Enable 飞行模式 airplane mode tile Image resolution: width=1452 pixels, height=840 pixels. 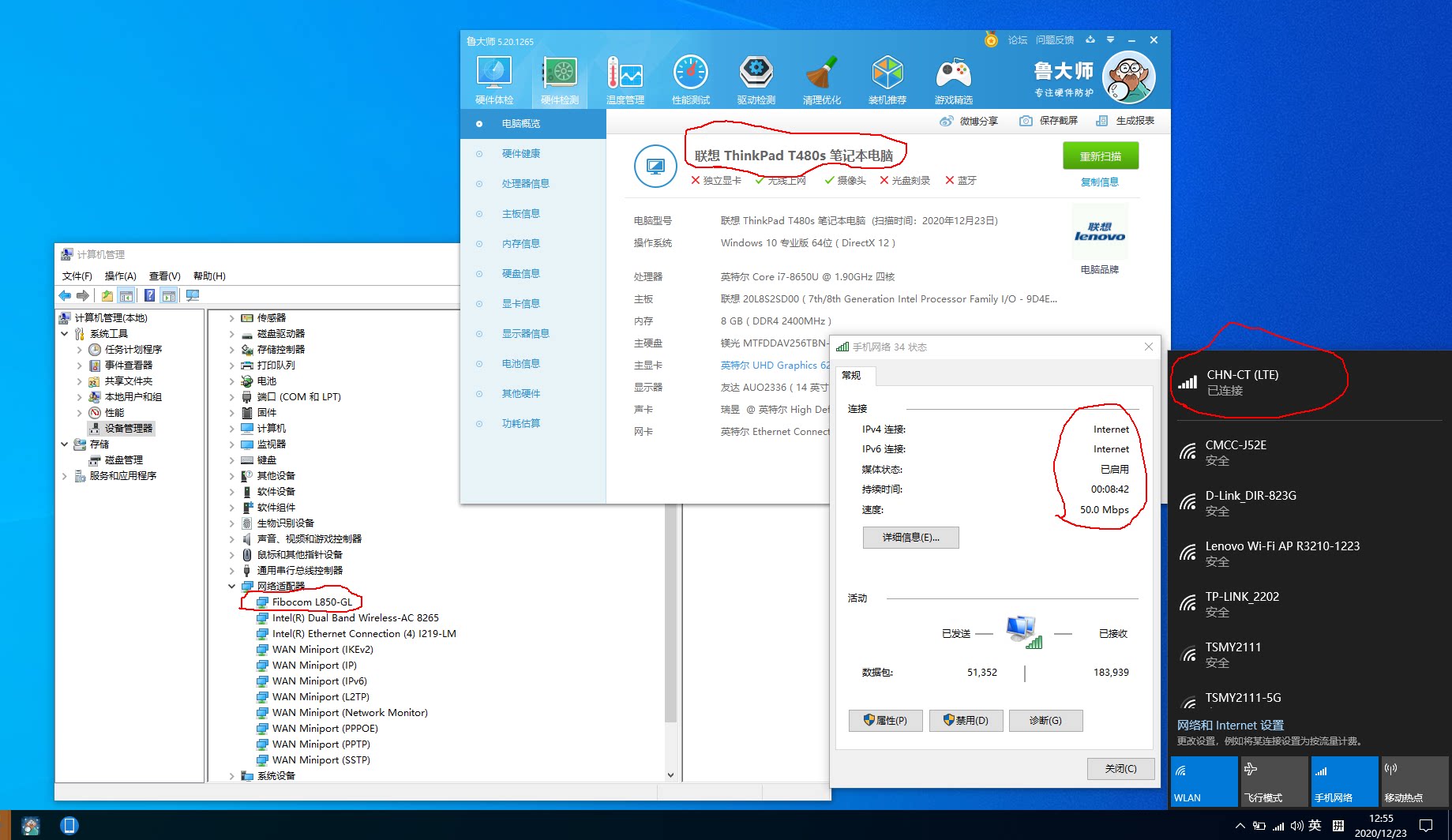click(x=1273, y=781)
